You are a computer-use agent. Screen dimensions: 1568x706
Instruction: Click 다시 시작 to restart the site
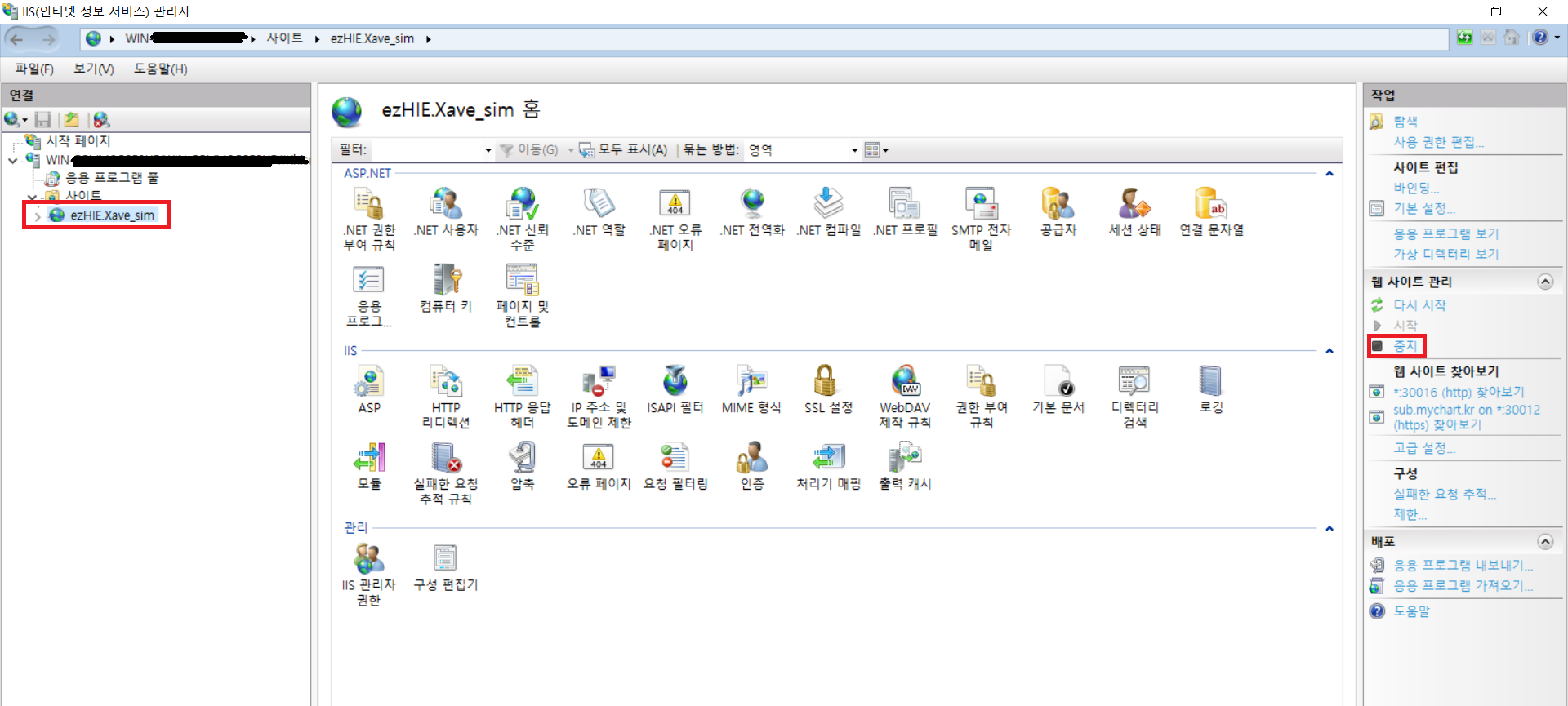pos(1419,305)
